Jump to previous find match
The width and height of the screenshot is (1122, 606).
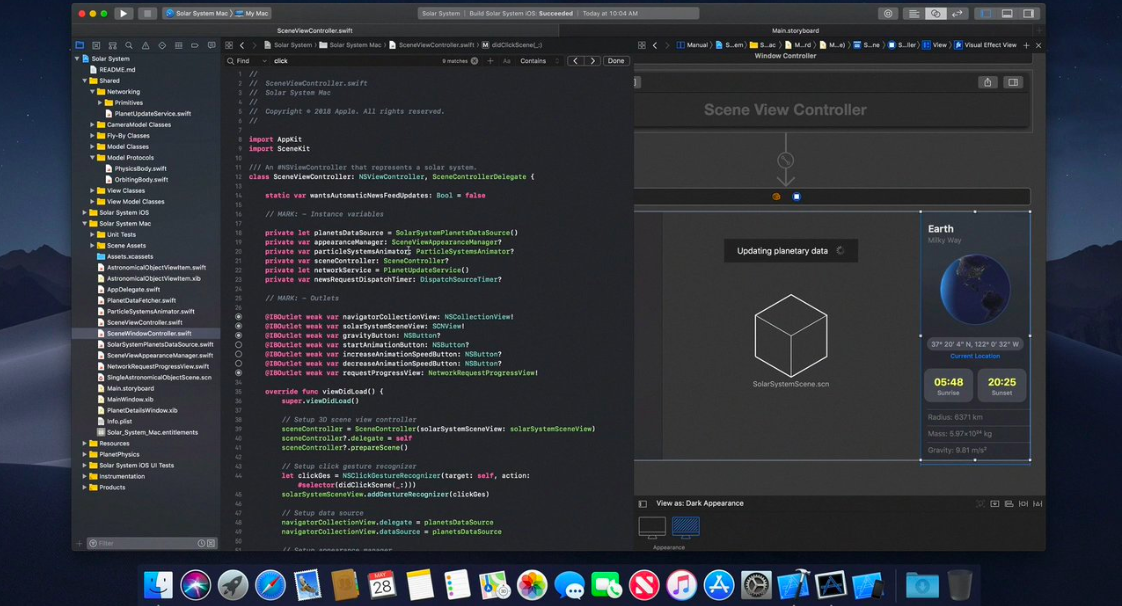[x=575, y=61]
